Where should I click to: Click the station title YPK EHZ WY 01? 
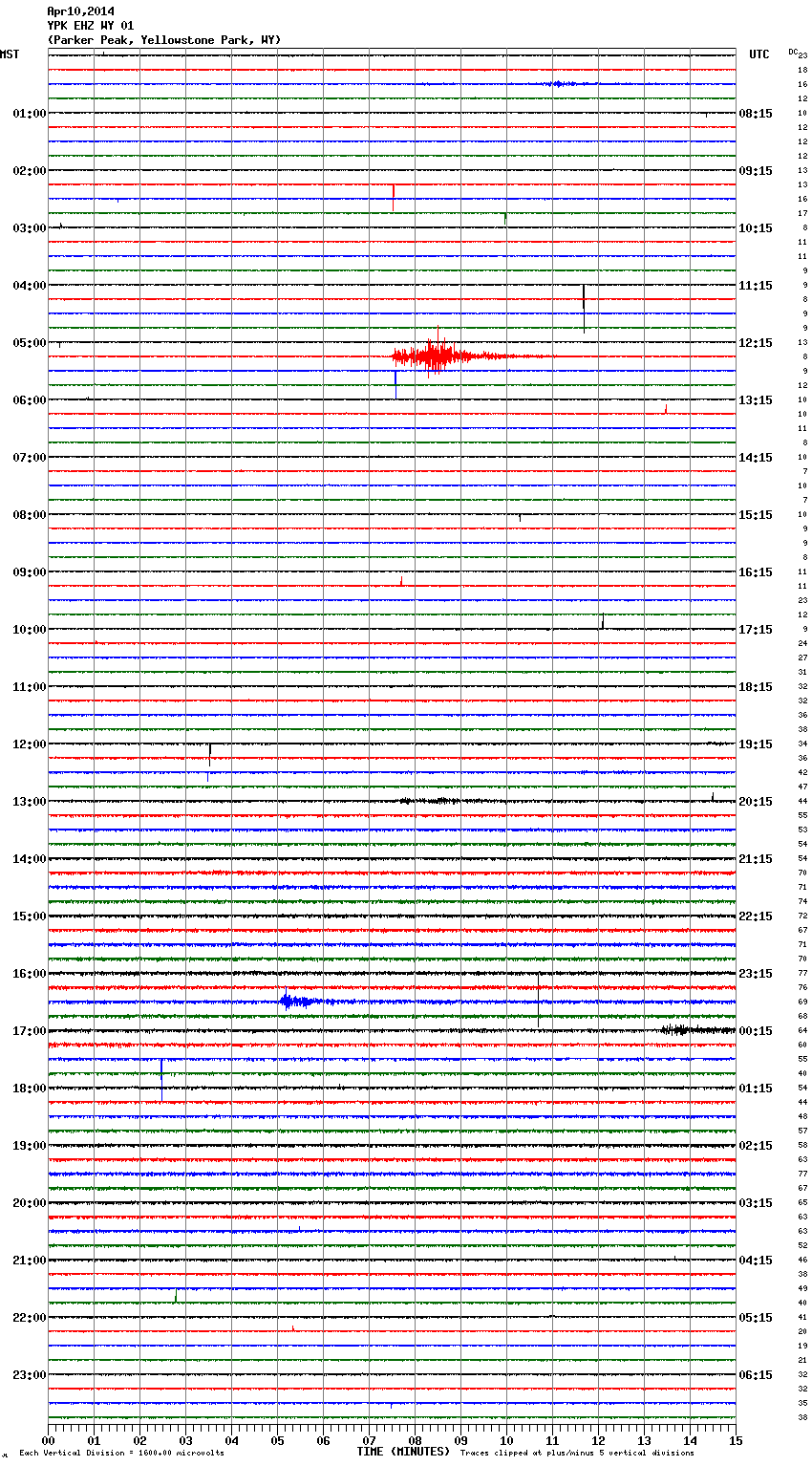pos(91,26)
